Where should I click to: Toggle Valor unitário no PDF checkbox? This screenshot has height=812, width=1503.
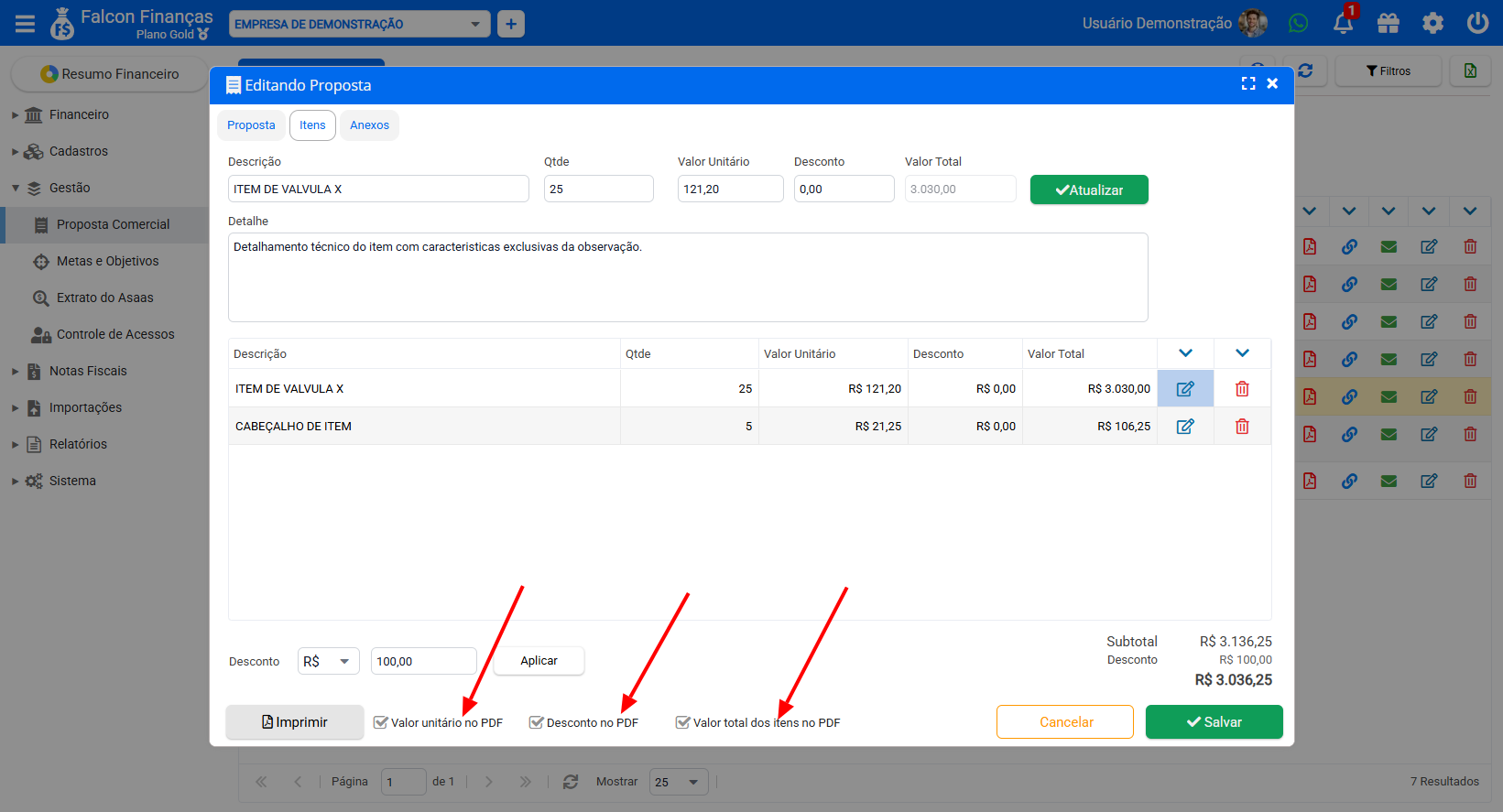click(x=381, y=722)
